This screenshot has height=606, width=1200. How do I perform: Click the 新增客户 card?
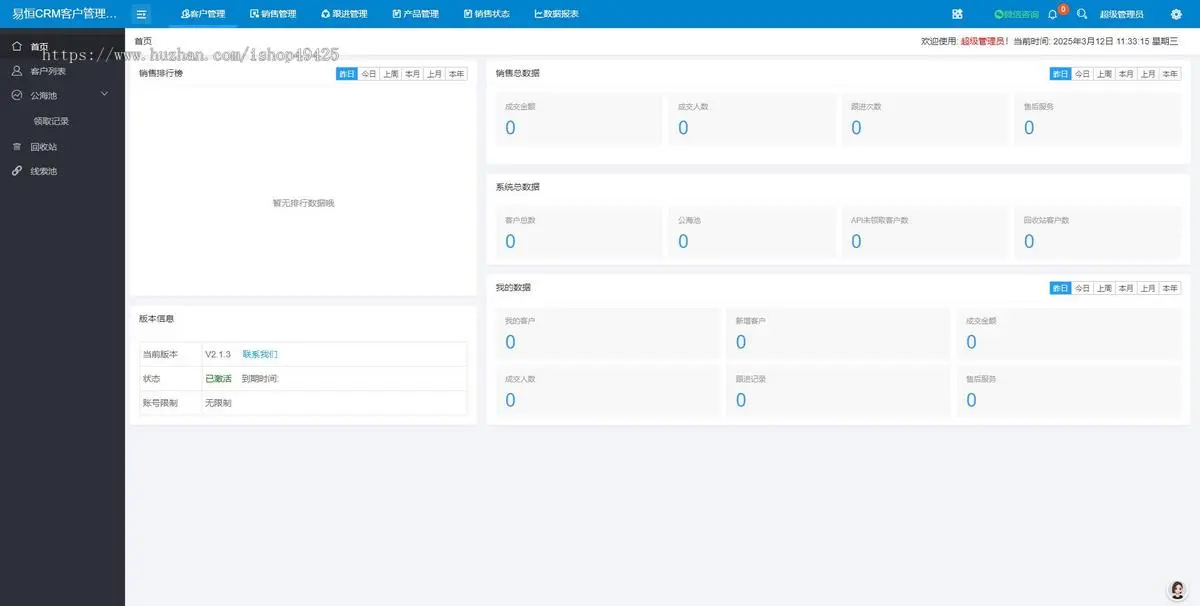[x=838, y=333]
